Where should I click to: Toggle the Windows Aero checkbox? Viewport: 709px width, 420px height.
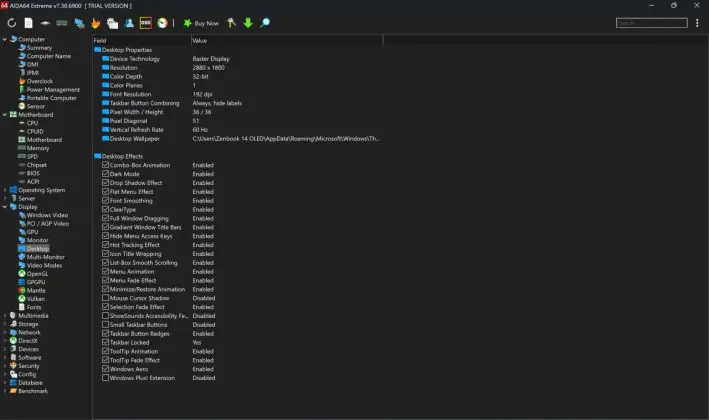click(105, 369)
